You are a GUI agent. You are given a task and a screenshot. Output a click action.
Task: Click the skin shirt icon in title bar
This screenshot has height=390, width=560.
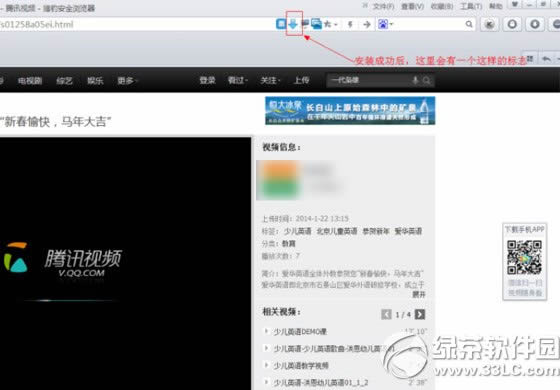(x=515, y=5)
